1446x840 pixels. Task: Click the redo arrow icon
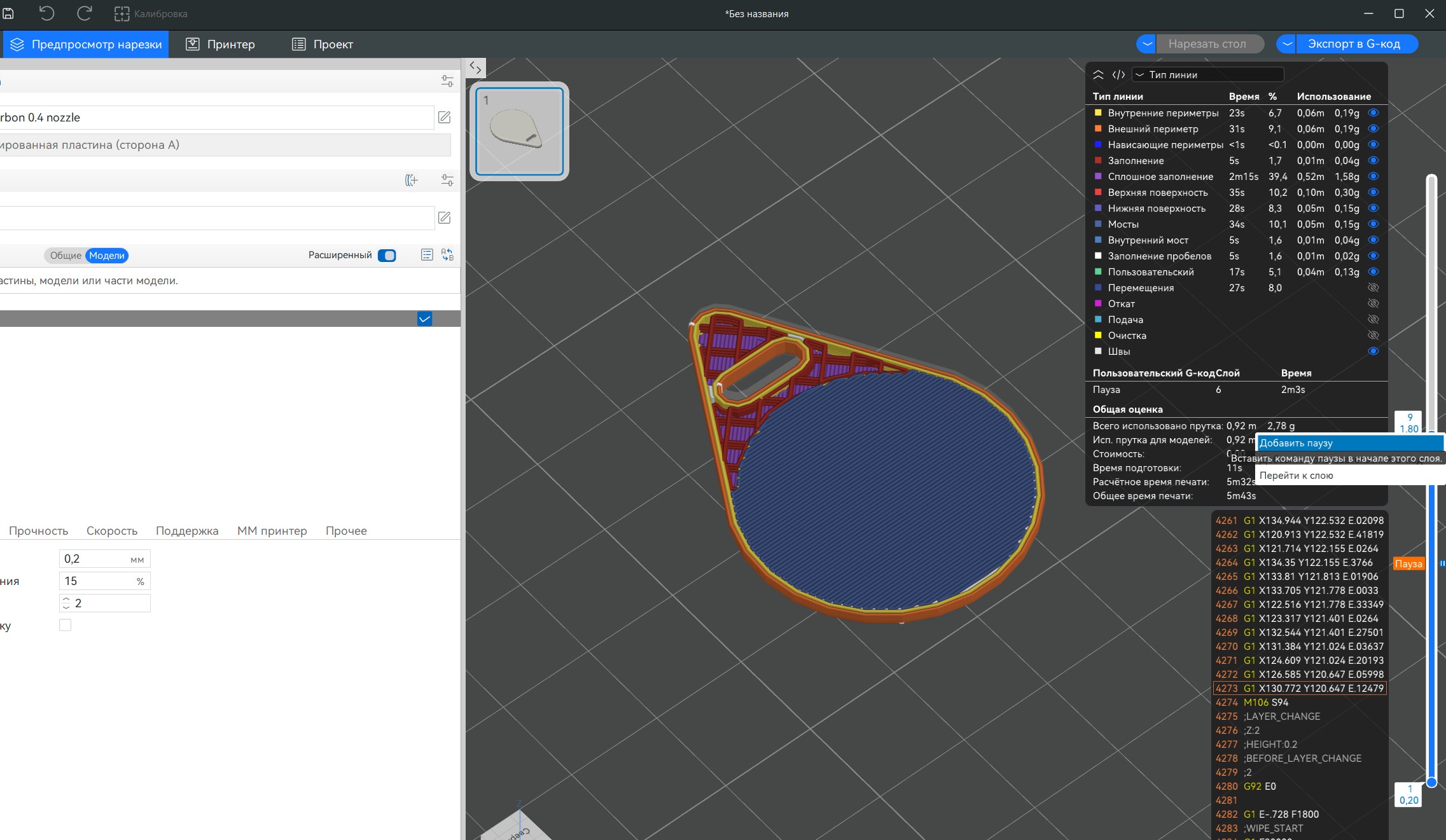(x=84, y=13)
